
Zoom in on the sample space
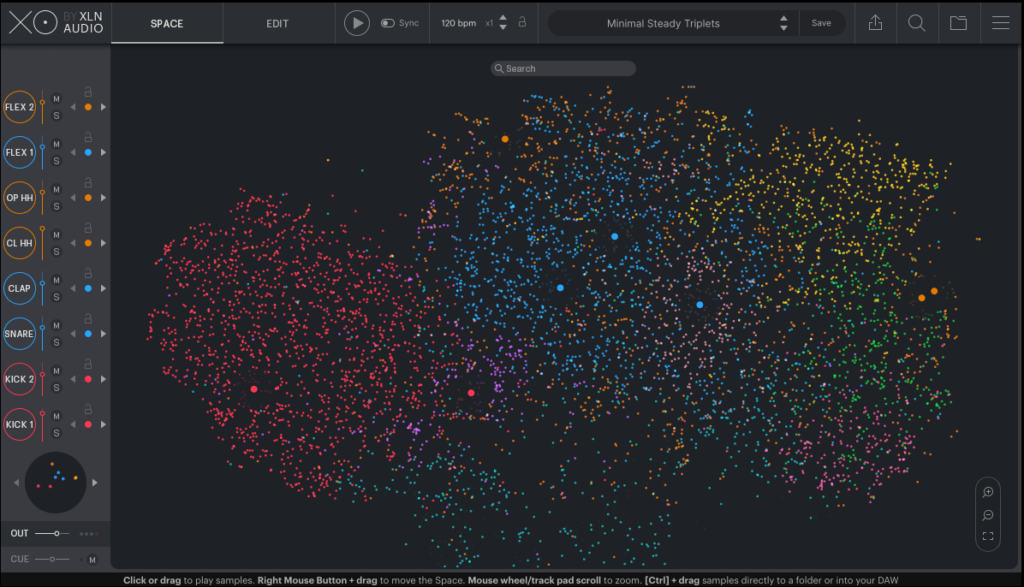point(988,492)
